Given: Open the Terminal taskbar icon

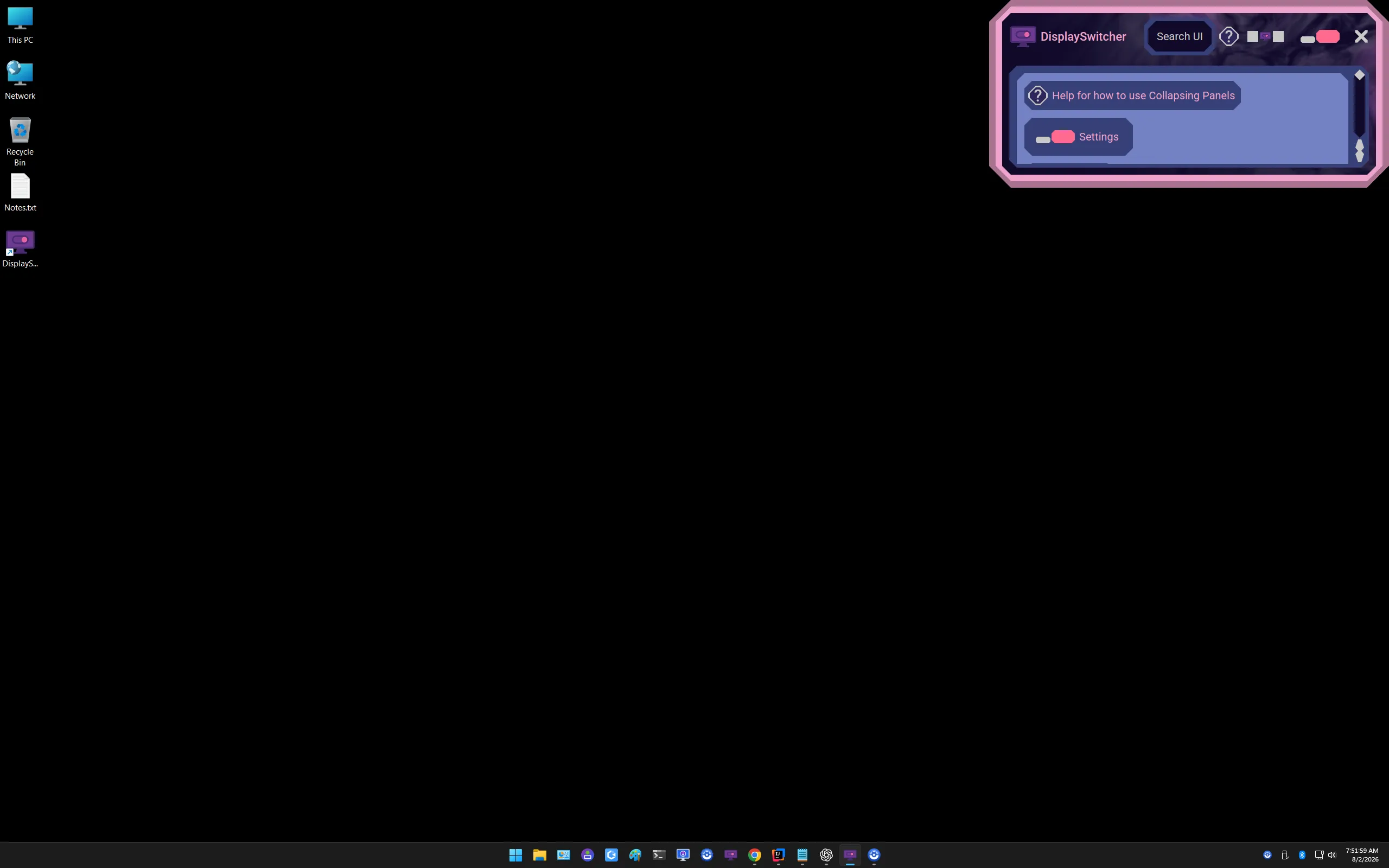Looking at the screenshot, I should point(659,855).
